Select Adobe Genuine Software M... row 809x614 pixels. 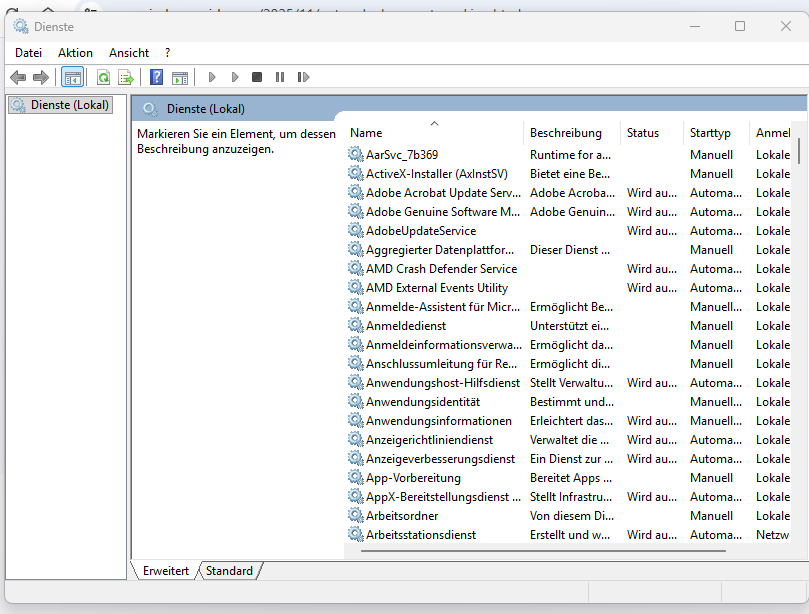click(x=569, y=212)
